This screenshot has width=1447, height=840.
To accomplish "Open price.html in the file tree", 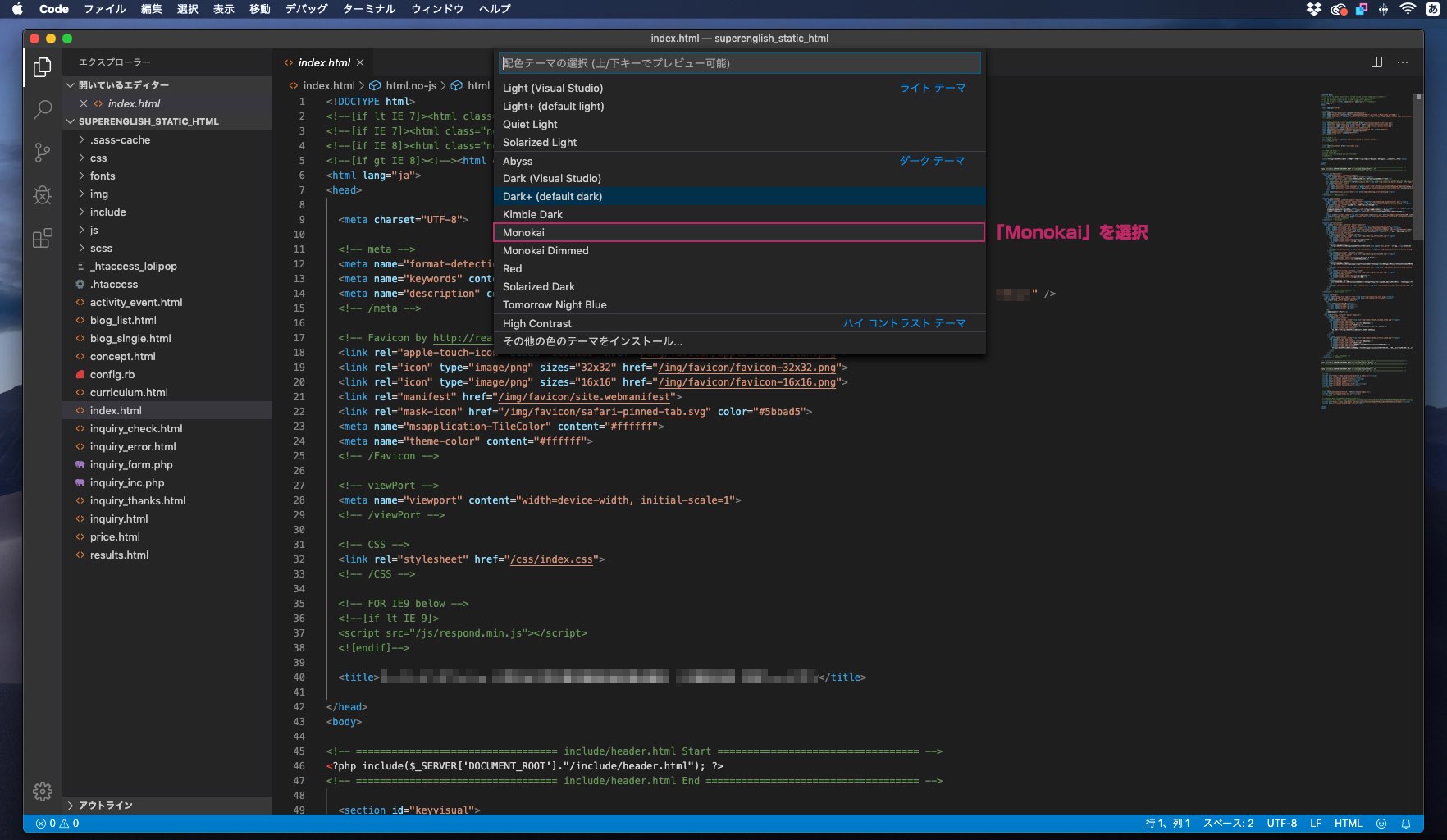I will (115, 536).
